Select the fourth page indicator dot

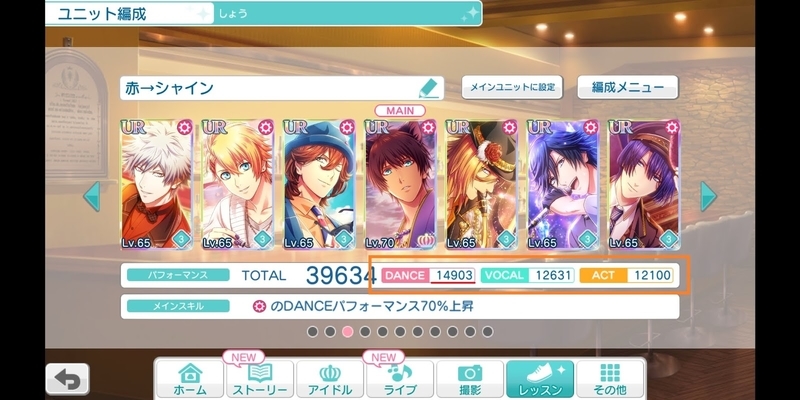(x=365, y=332)
